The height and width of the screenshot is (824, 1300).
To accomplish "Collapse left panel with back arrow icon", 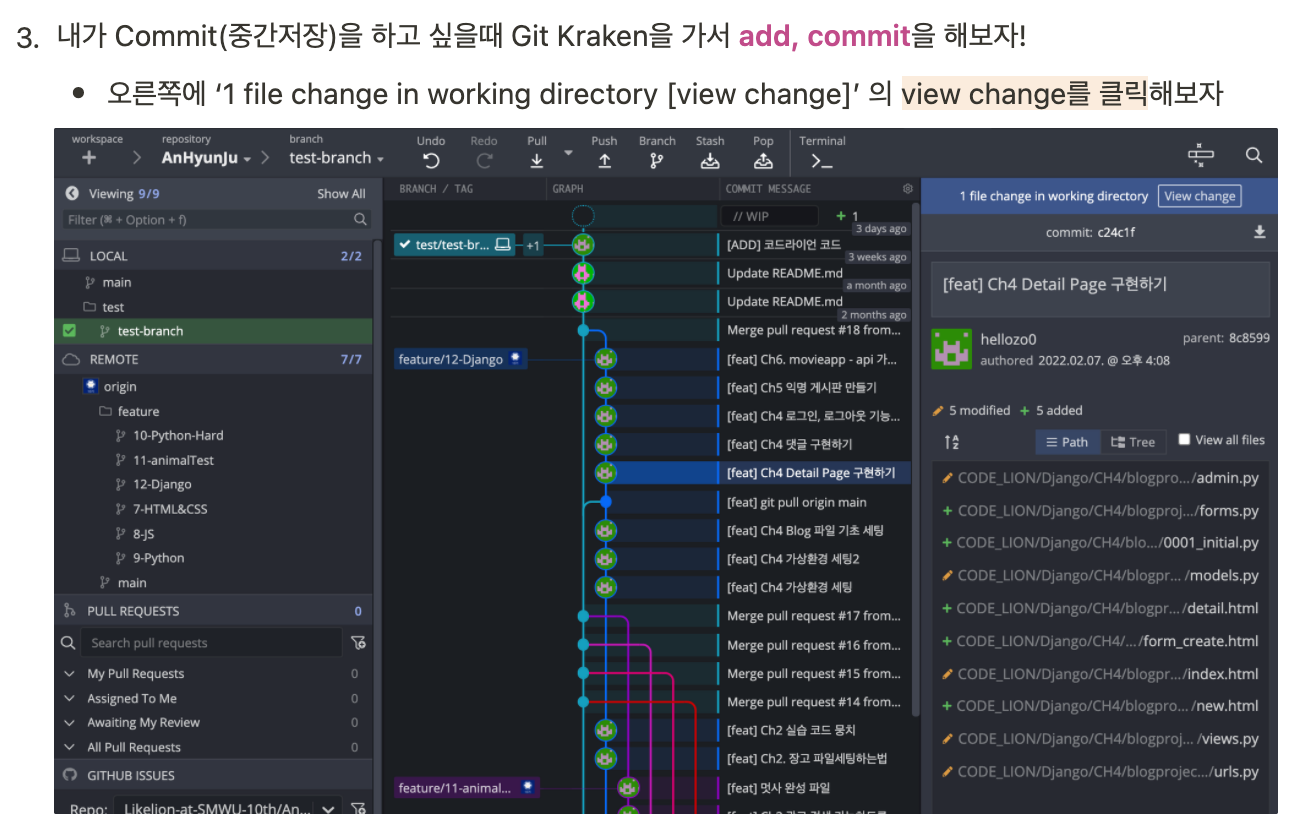I will (71, 194).
